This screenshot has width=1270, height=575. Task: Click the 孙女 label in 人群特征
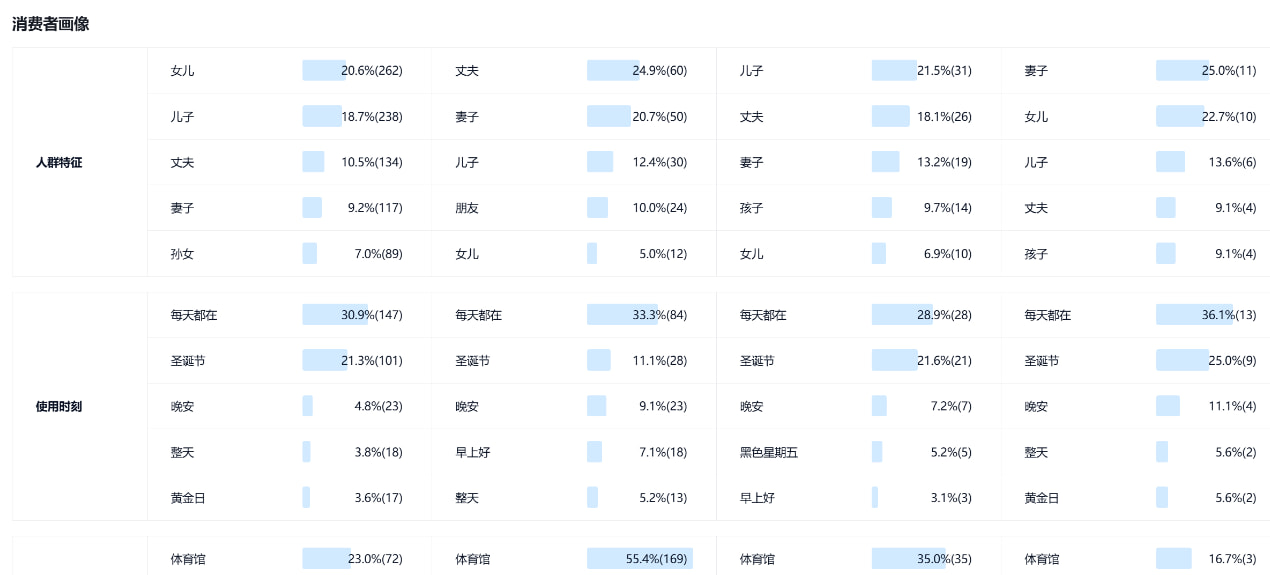pos(182,254)
